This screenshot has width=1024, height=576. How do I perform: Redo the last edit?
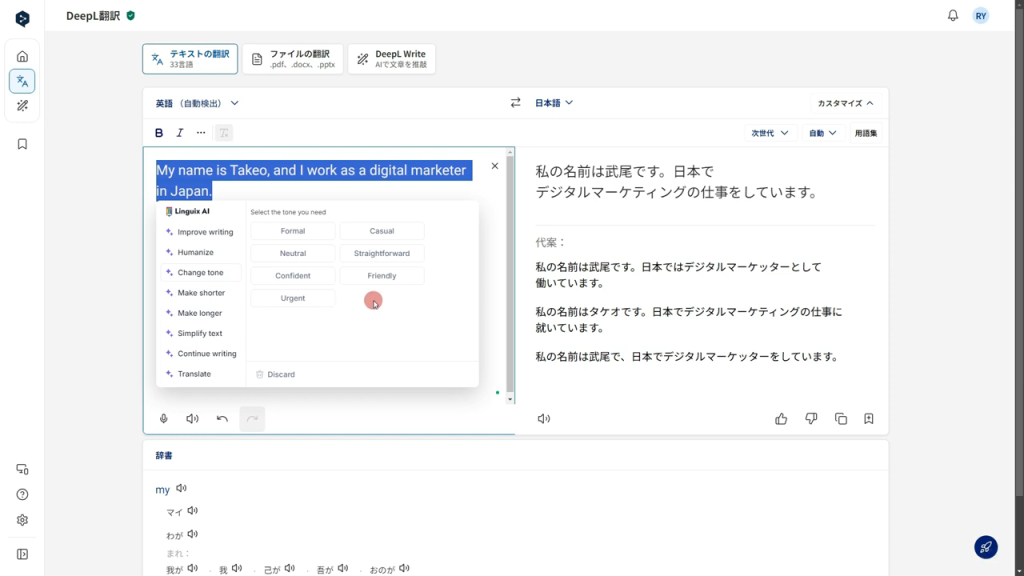tap(252, 419)
